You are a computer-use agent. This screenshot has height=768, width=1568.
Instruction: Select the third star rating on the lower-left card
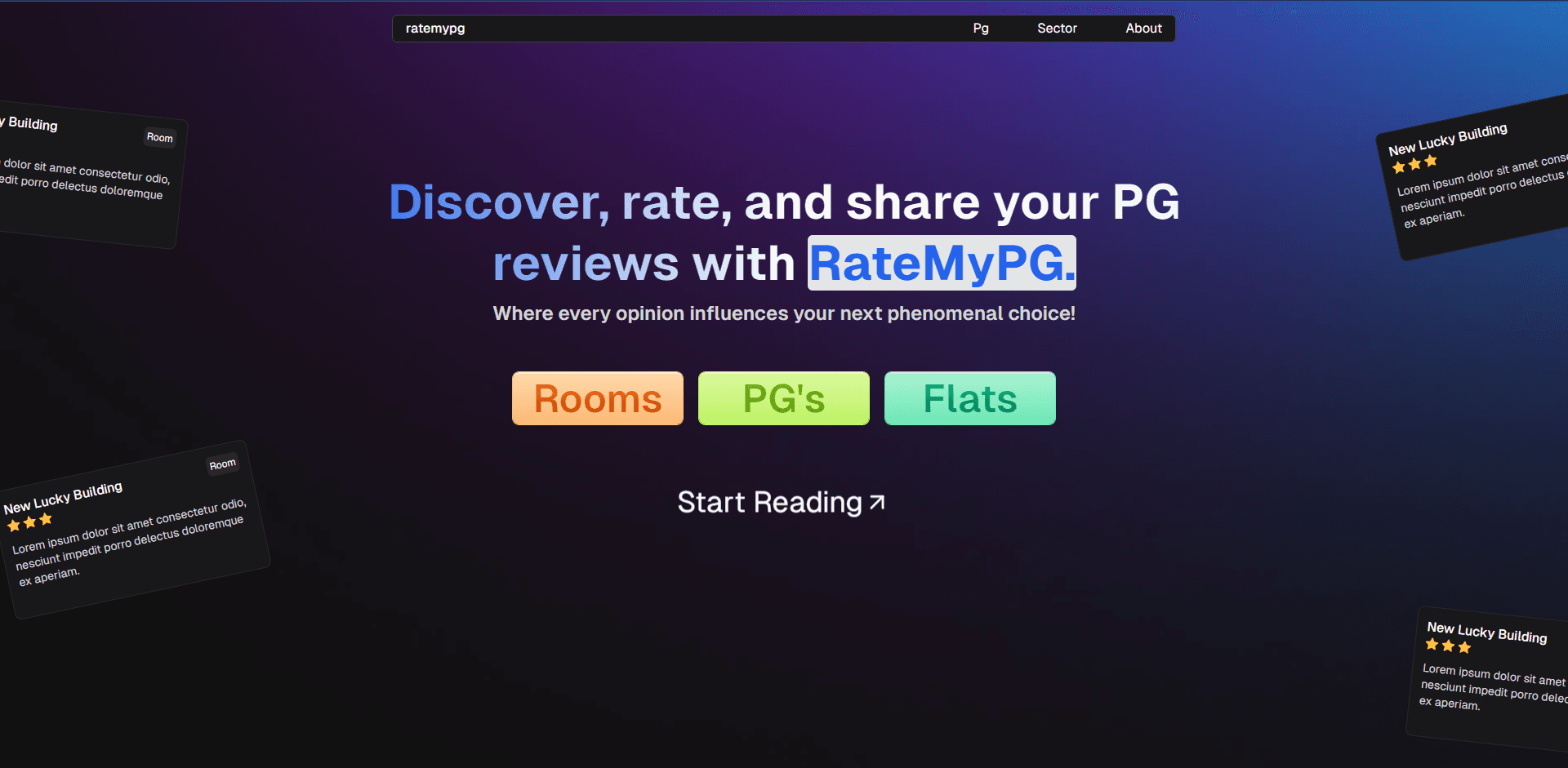click(x=47, y=517)
